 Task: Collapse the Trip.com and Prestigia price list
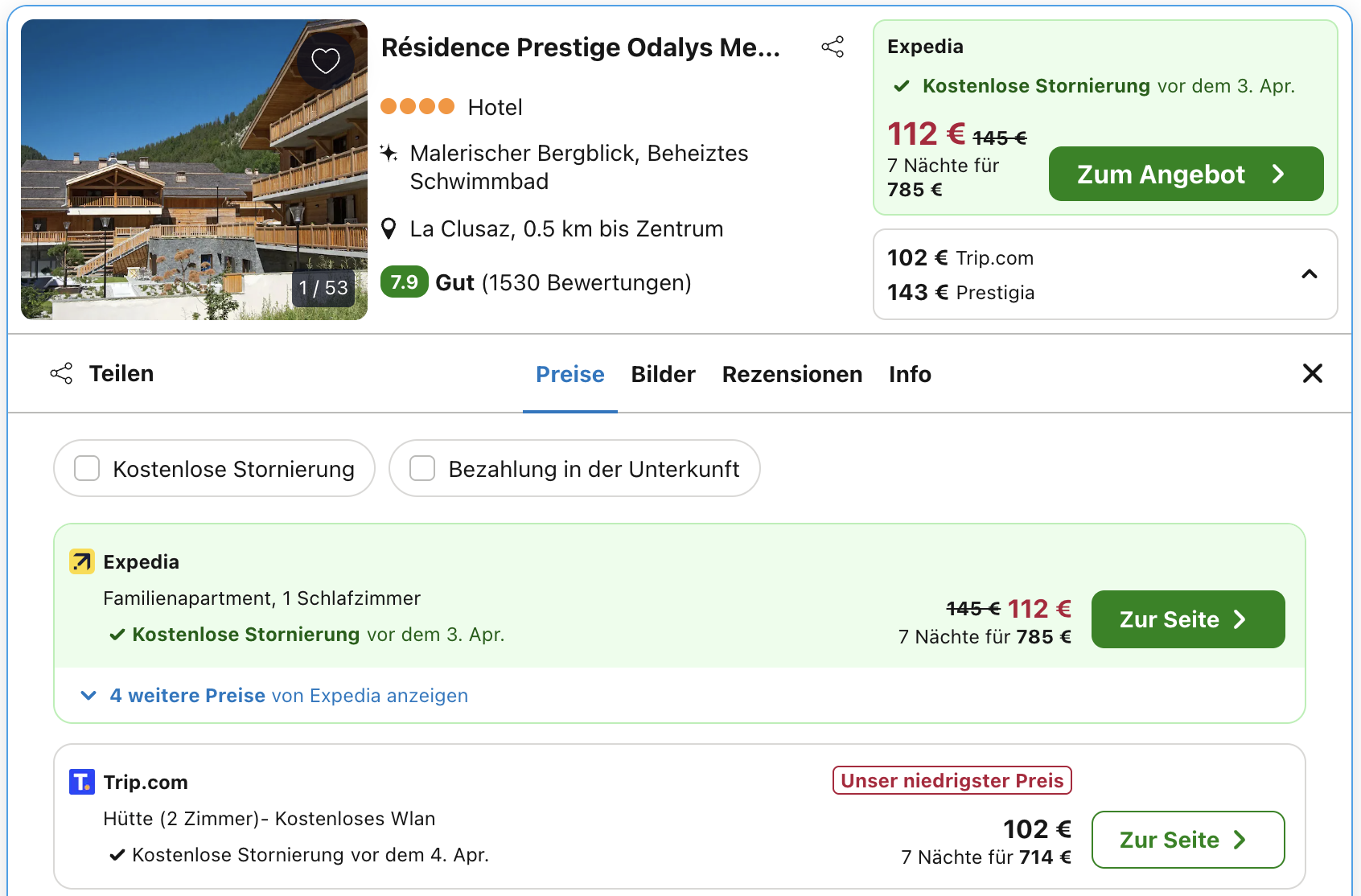tap(1309, 274)
